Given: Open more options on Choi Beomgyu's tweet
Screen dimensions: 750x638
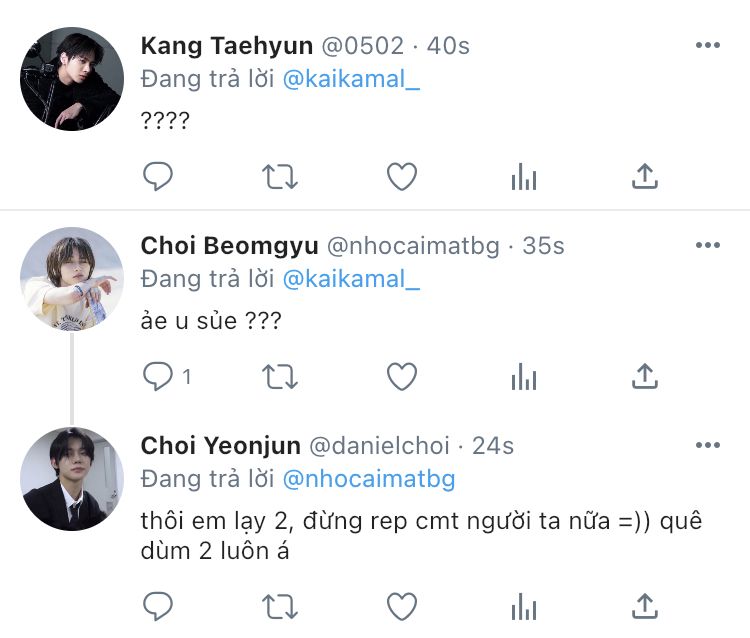Looking at the screenshot, I should (x=707, y=245).
